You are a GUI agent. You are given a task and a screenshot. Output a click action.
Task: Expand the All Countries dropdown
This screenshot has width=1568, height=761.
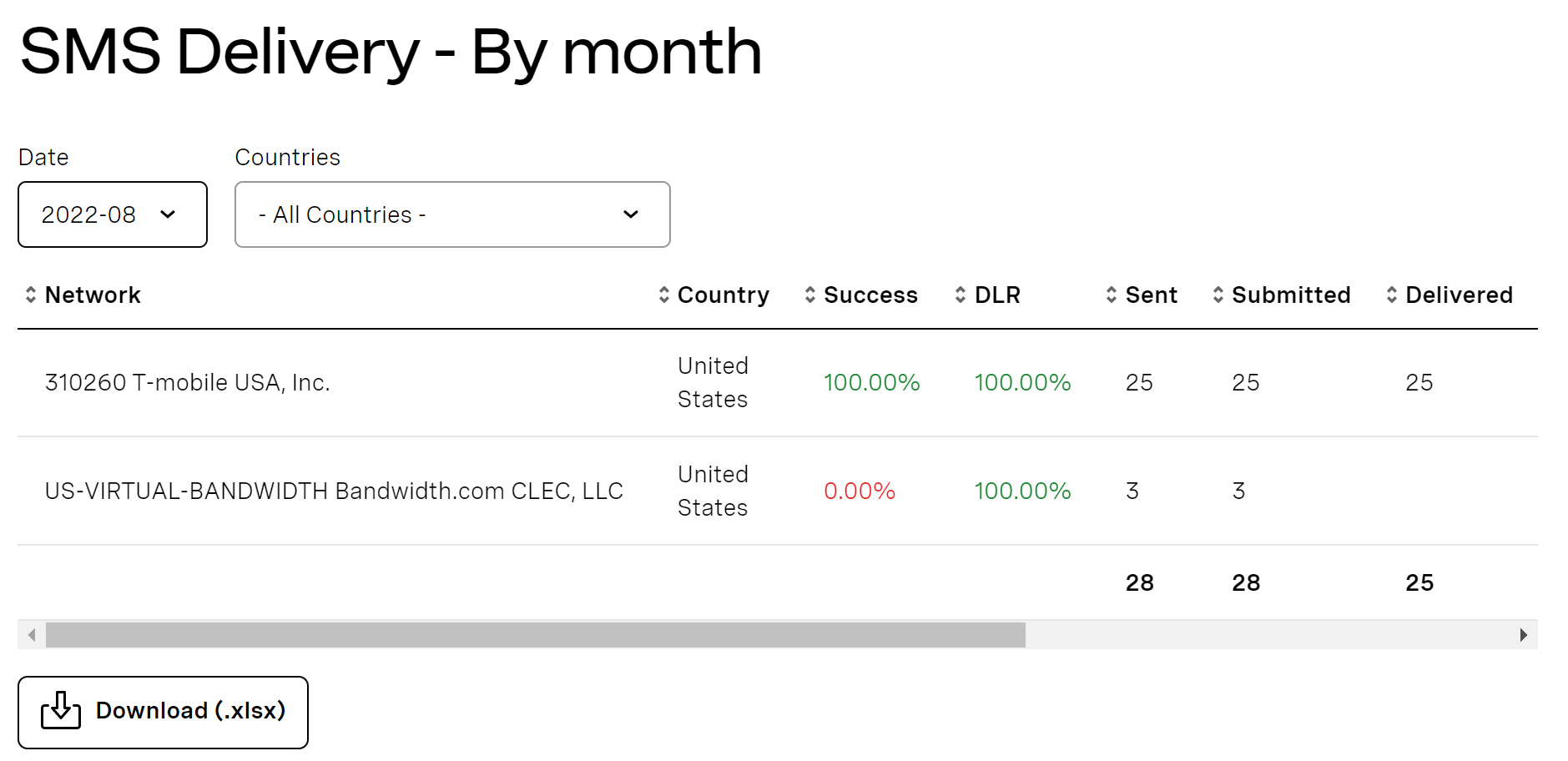coord(452,214)
